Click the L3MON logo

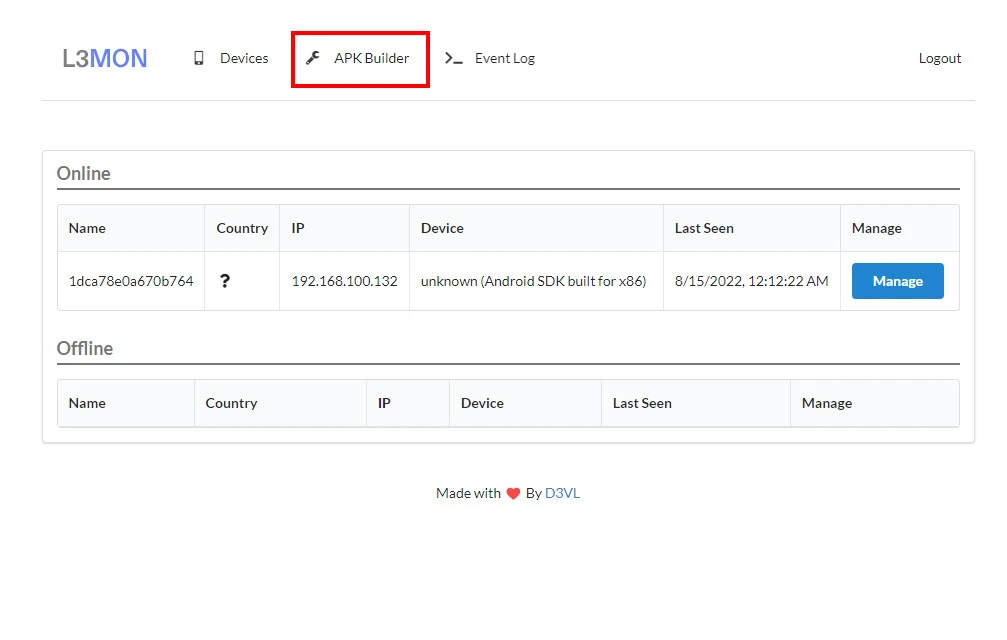[x=104, y=58]
